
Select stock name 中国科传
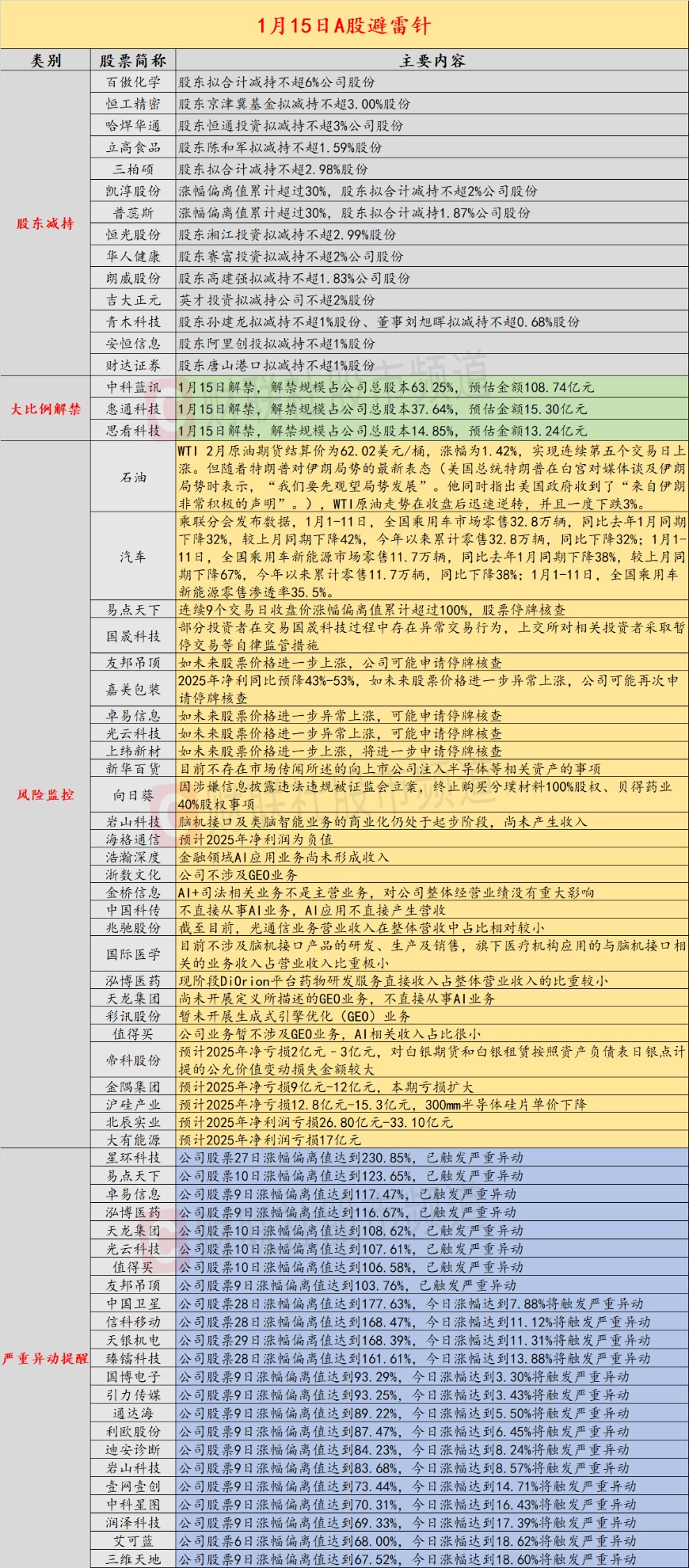click(x=133, y=910)
